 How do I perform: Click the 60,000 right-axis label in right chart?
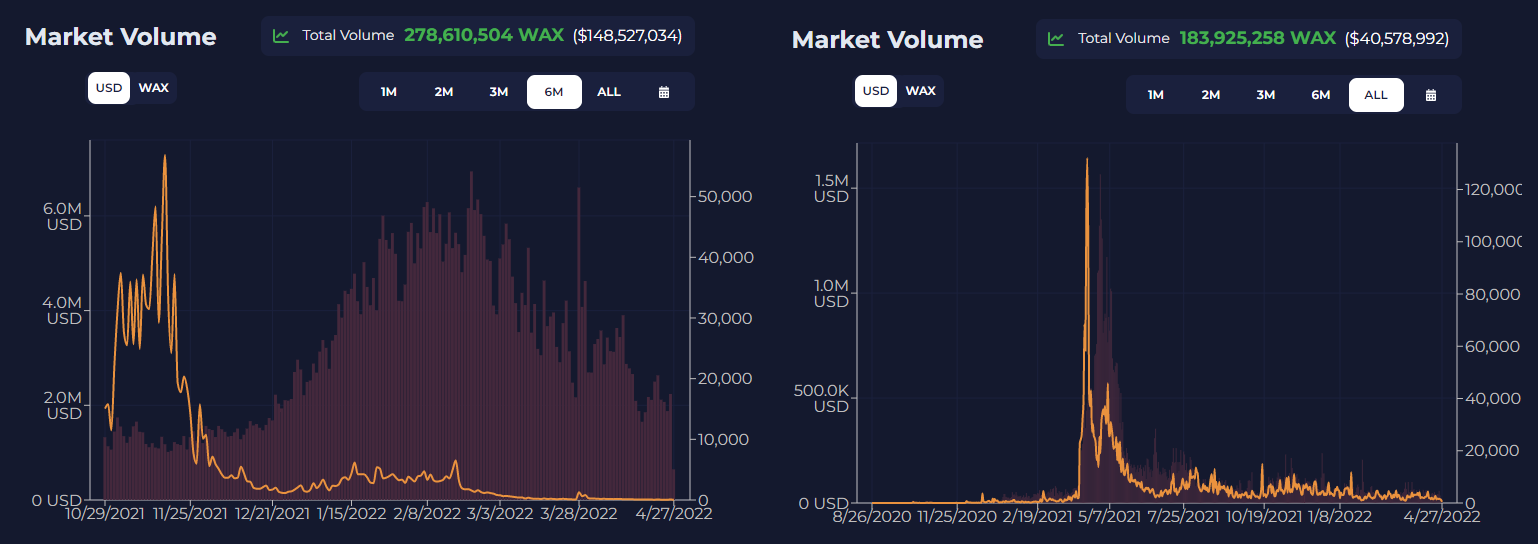tap(1493, 346)
